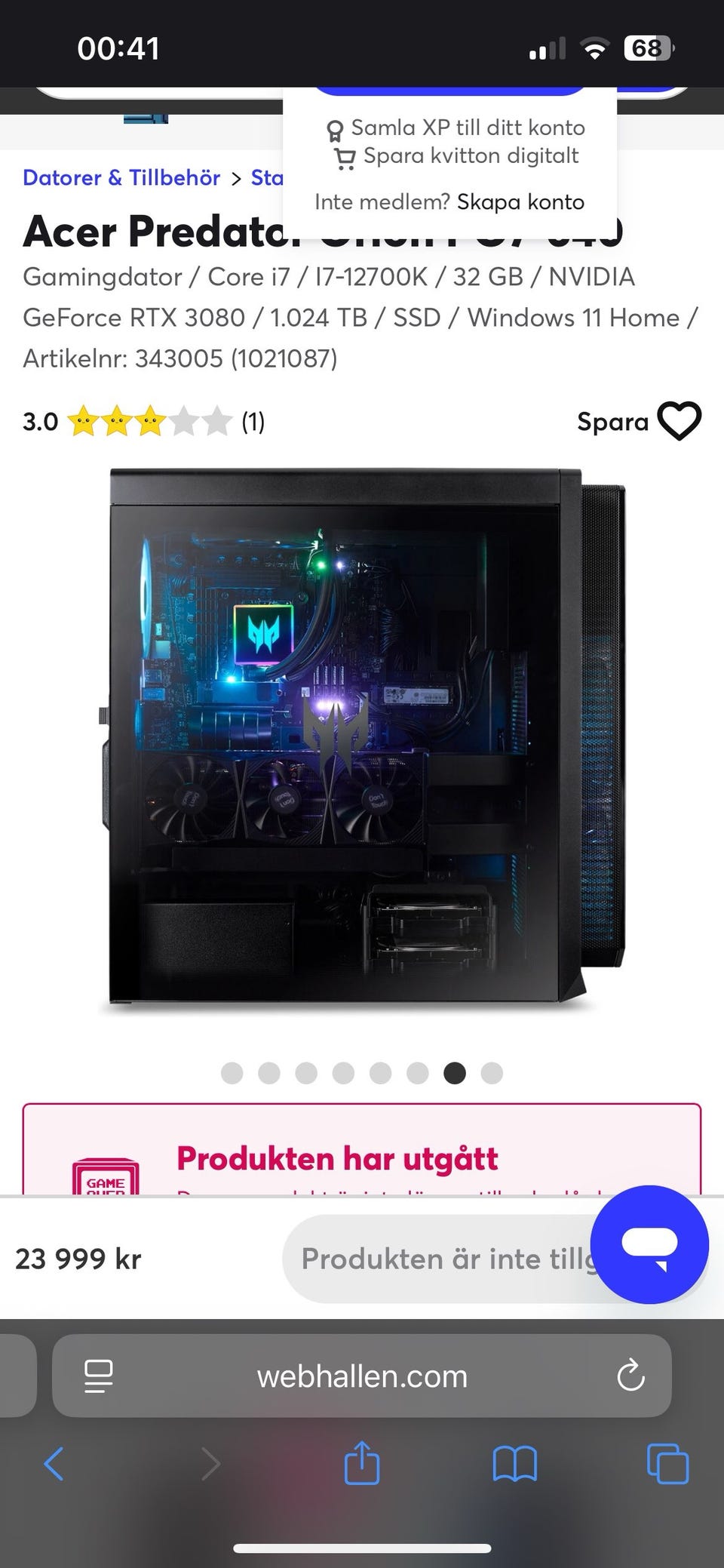
Task: Tap the Skapa konto link
Action: (520, 201)
